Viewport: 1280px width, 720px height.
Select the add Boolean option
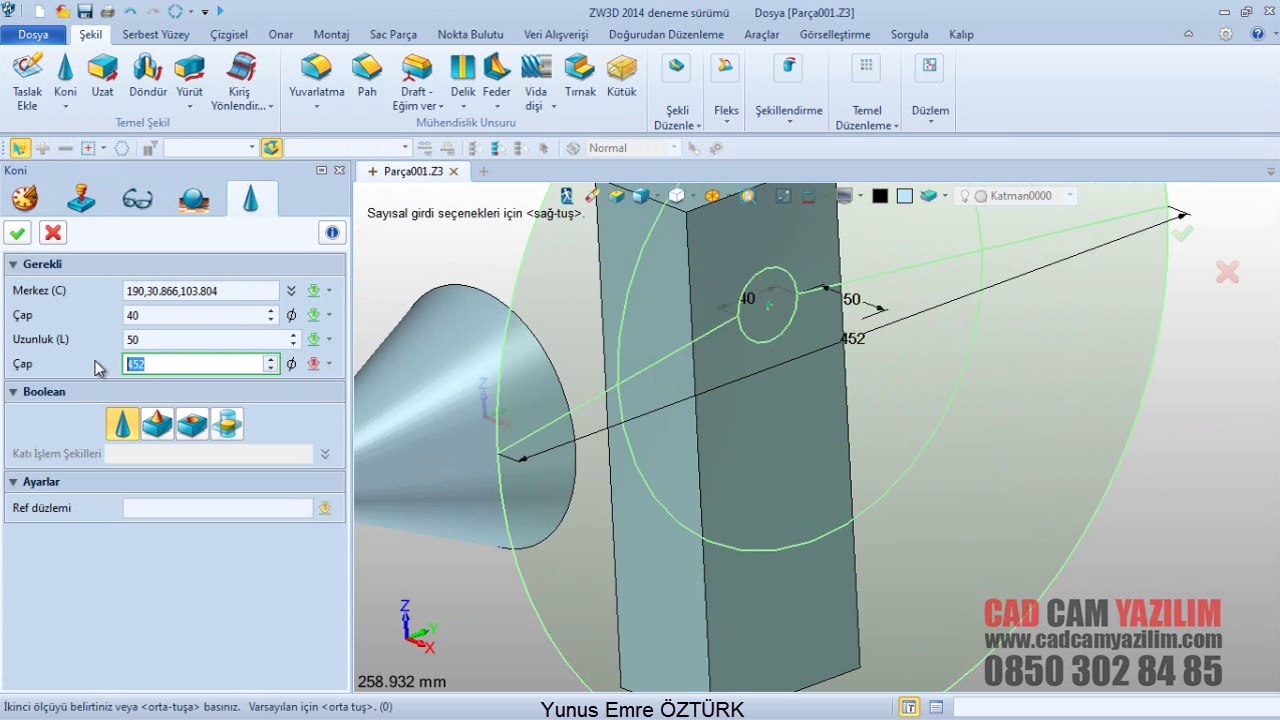click(157, 424)
